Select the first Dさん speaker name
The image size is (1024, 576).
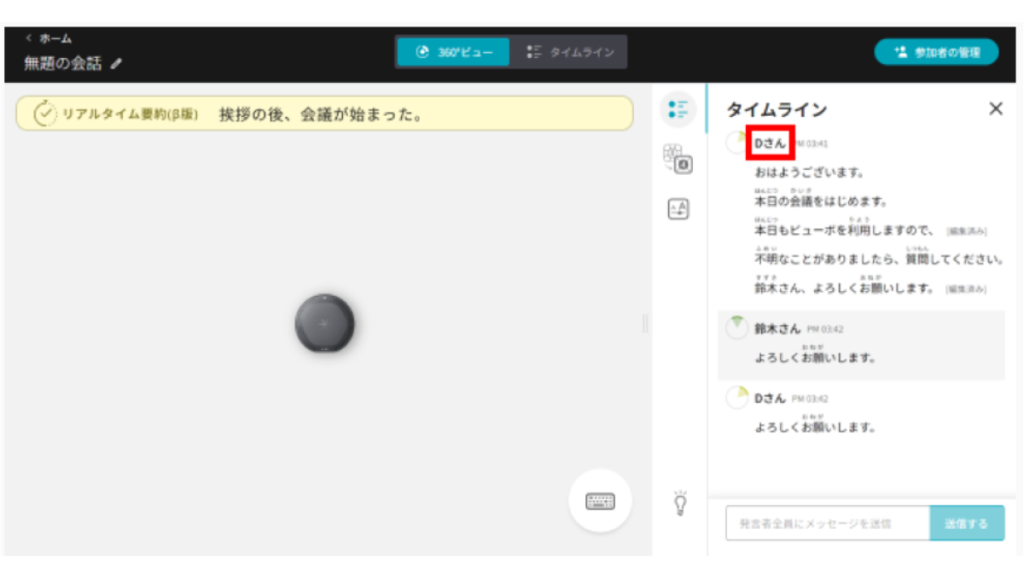pyautogui.click(x=770, y=144)
